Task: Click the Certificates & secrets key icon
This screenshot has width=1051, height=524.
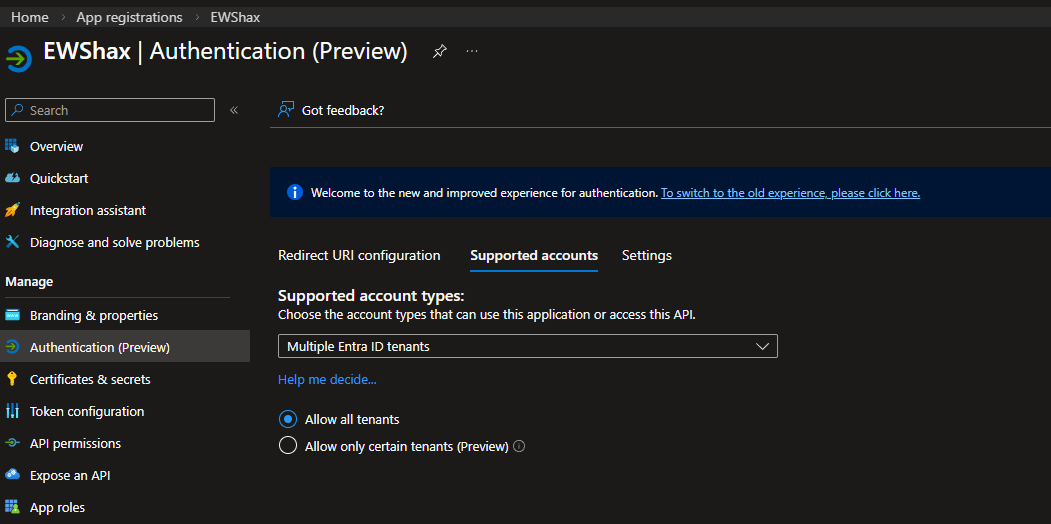Action: [13, 379]
